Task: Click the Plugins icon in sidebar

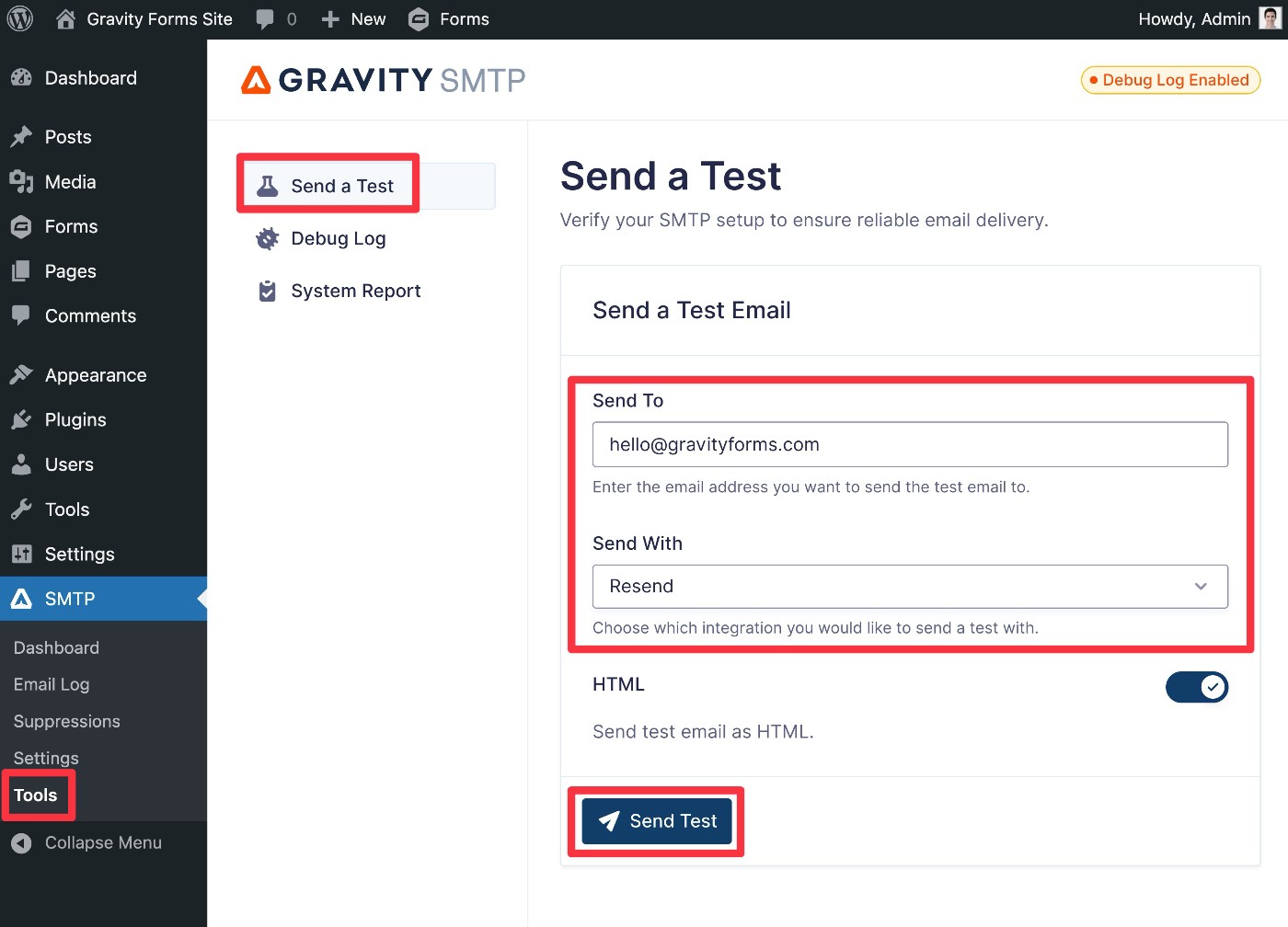Action: (21, 420)
